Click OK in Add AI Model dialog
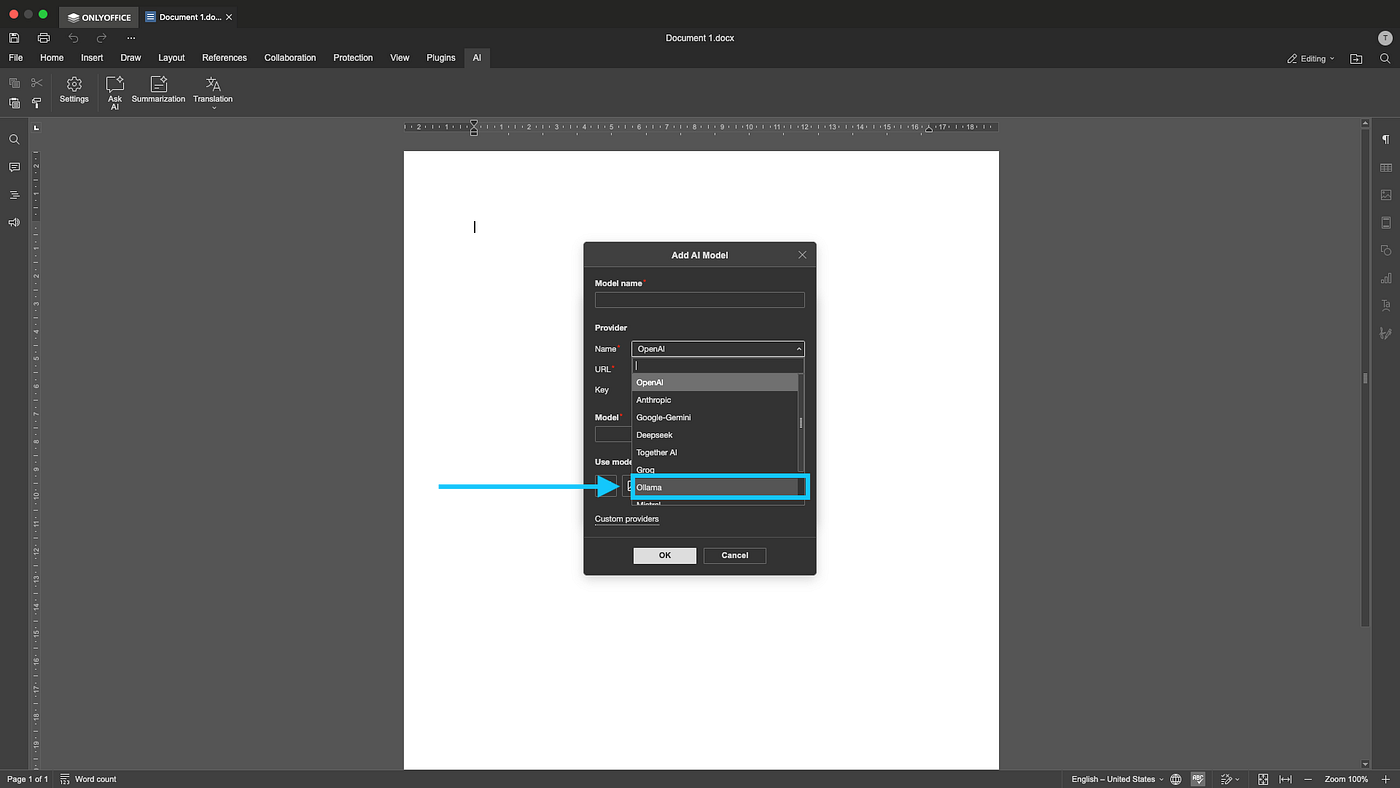The image size is (1400, 788). coord(665,555)
